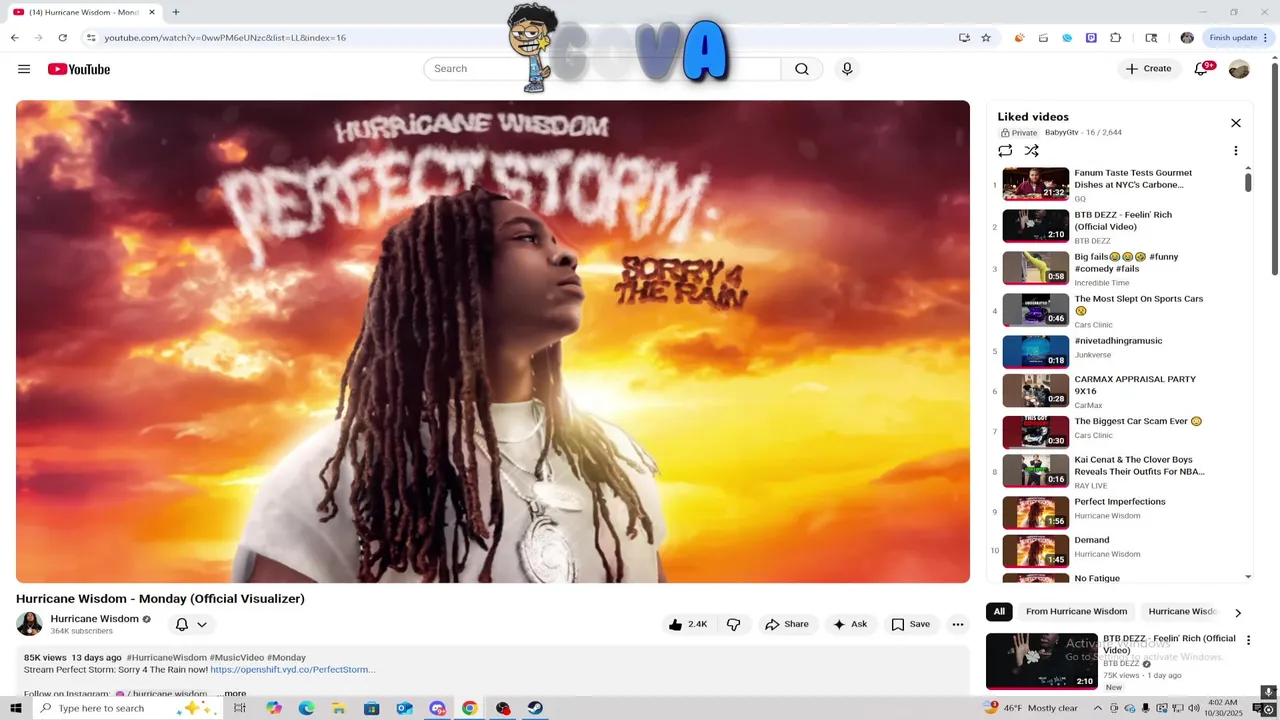This screenshot has width=1280, height=720.
Task: Open Microsoft Edge from taskbar
Action: tap(306, 708)
